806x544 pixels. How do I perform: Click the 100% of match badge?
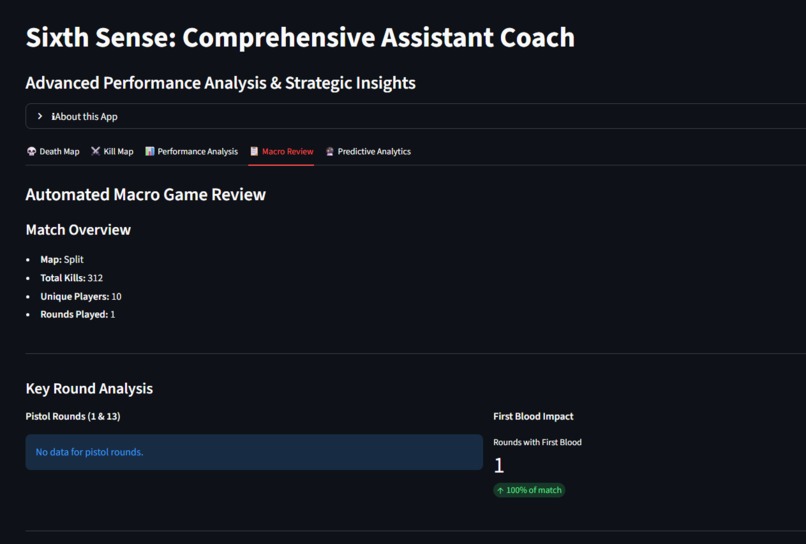pyautogui.click(x=529, y=490)
